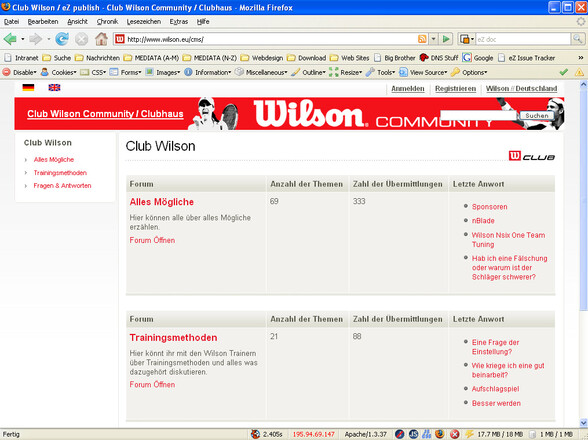Viewport: 588px width, 440px height.
Task: Expand the address bar history dropdown
Action: (434, 39)
